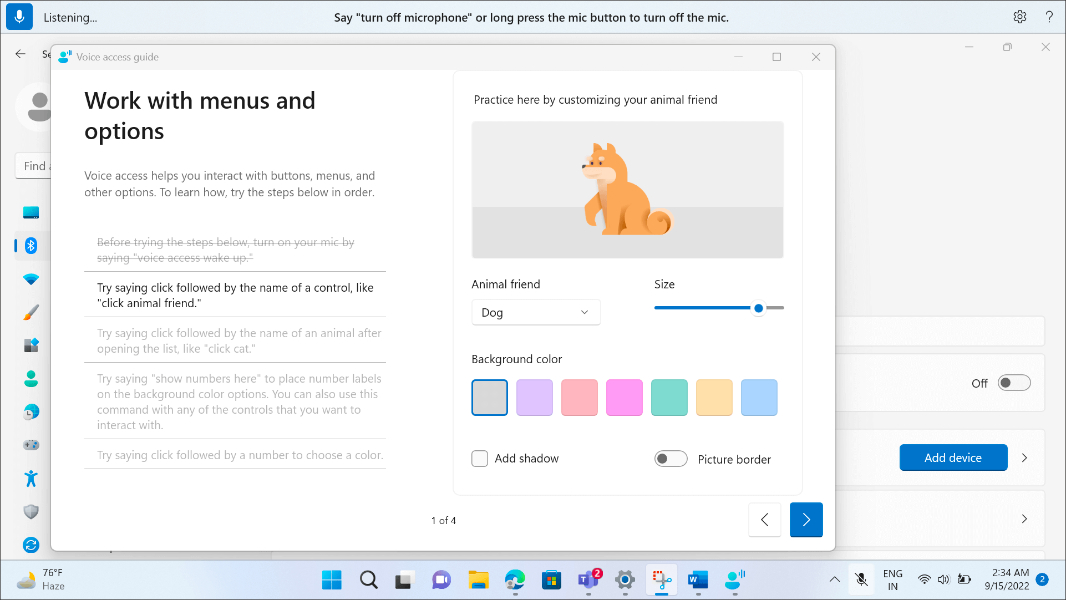Open Windows Update in the Settings sidebar
Viewport: 1066px width, 600px height.
[x=30, y=545]
